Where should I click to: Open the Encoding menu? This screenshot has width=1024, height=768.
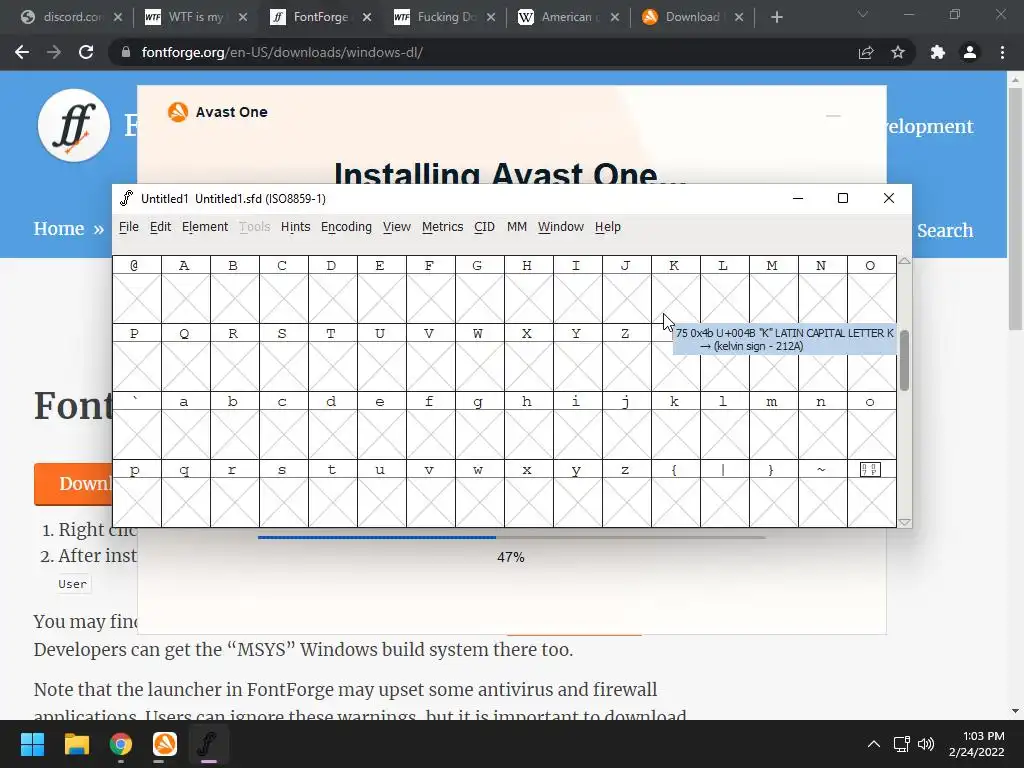(346, 227)
